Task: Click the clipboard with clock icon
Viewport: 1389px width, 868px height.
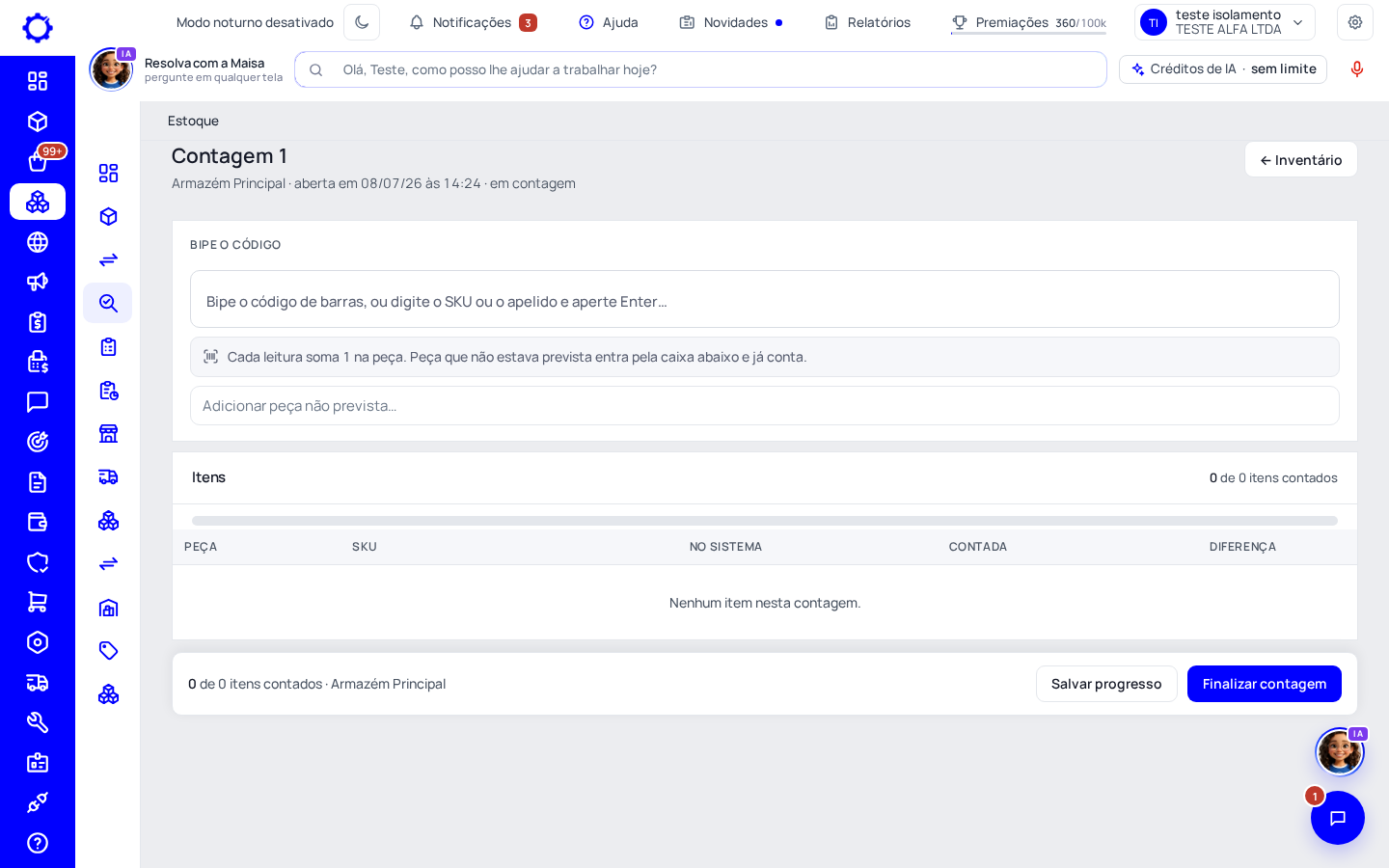Action: 108,390
